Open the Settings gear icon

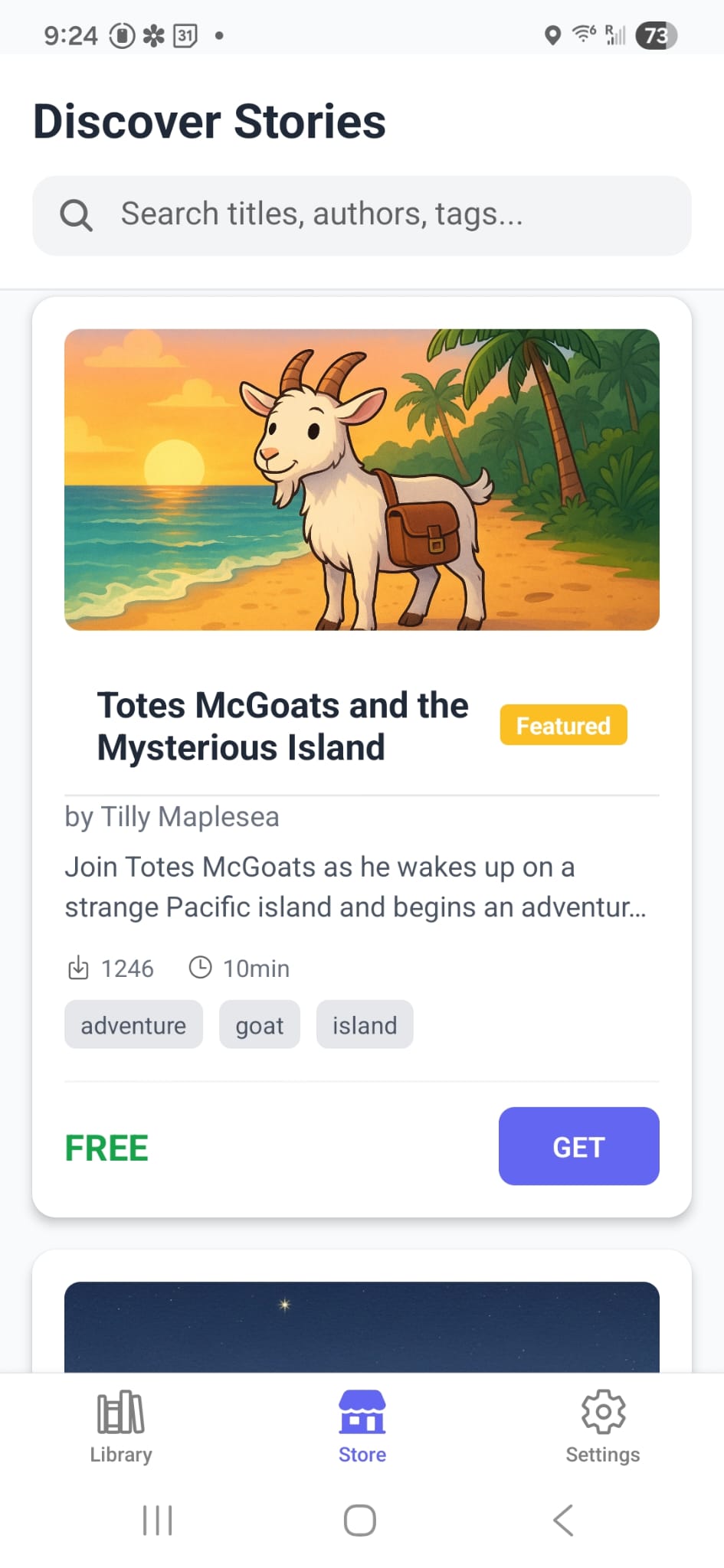(x=603, y=1411)
